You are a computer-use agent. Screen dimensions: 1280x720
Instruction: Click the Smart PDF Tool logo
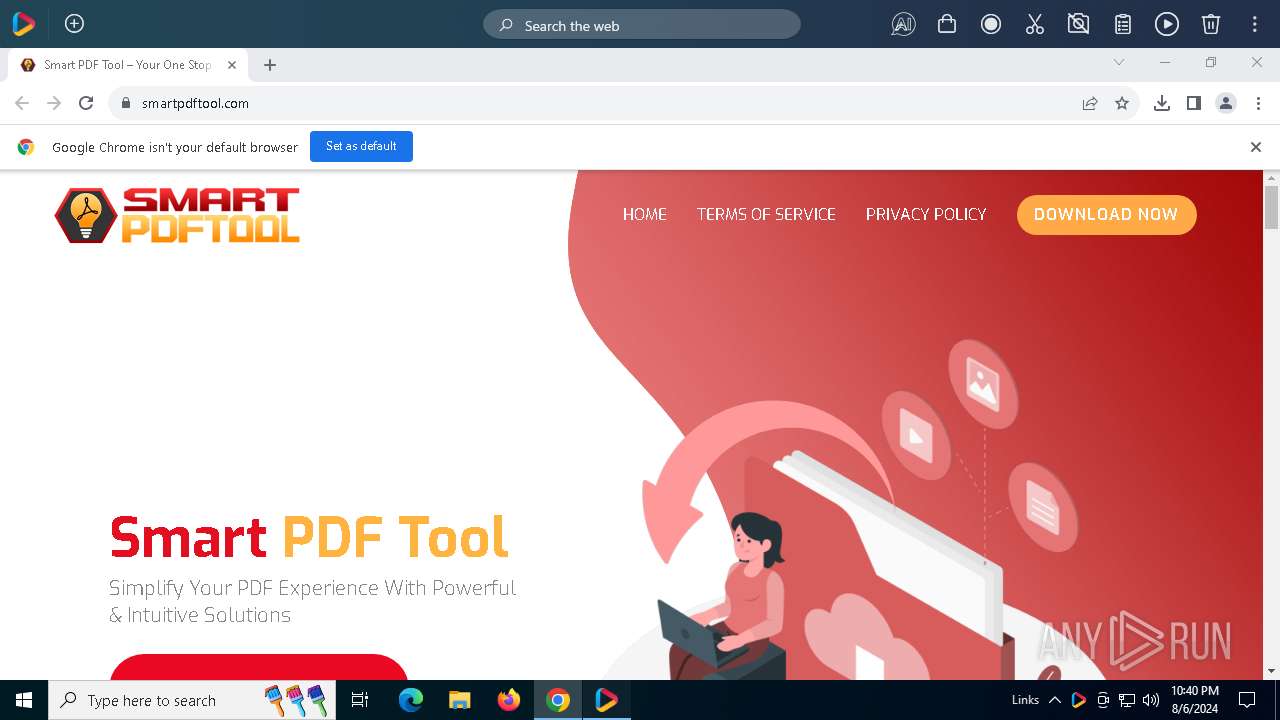click(177, 216)
